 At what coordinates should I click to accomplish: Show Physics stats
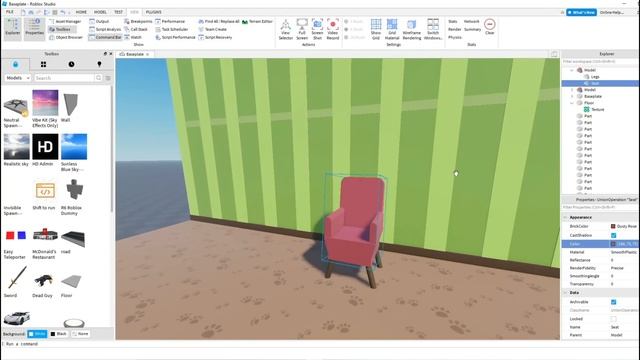455,37
